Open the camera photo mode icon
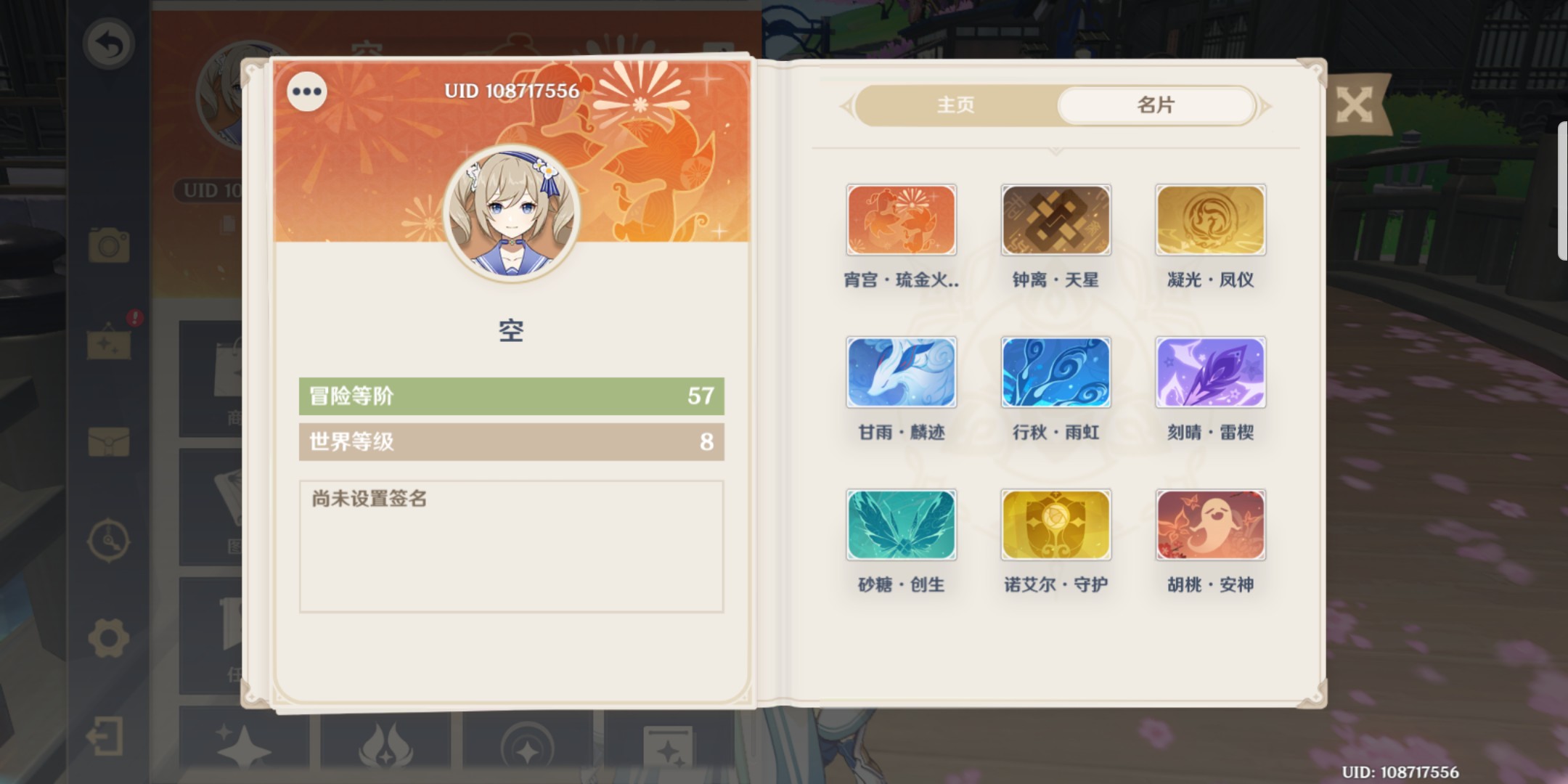 [109, 245]
